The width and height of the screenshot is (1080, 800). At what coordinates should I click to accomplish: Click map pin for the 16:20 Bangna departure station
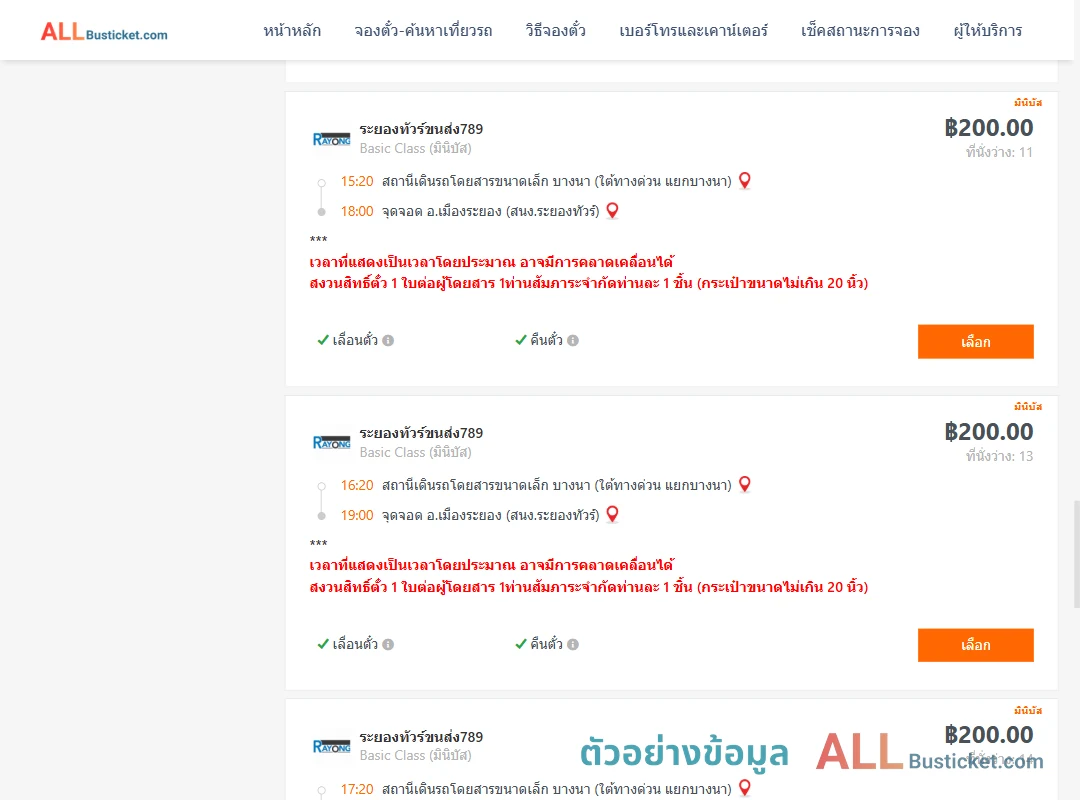tap(745, 484)
